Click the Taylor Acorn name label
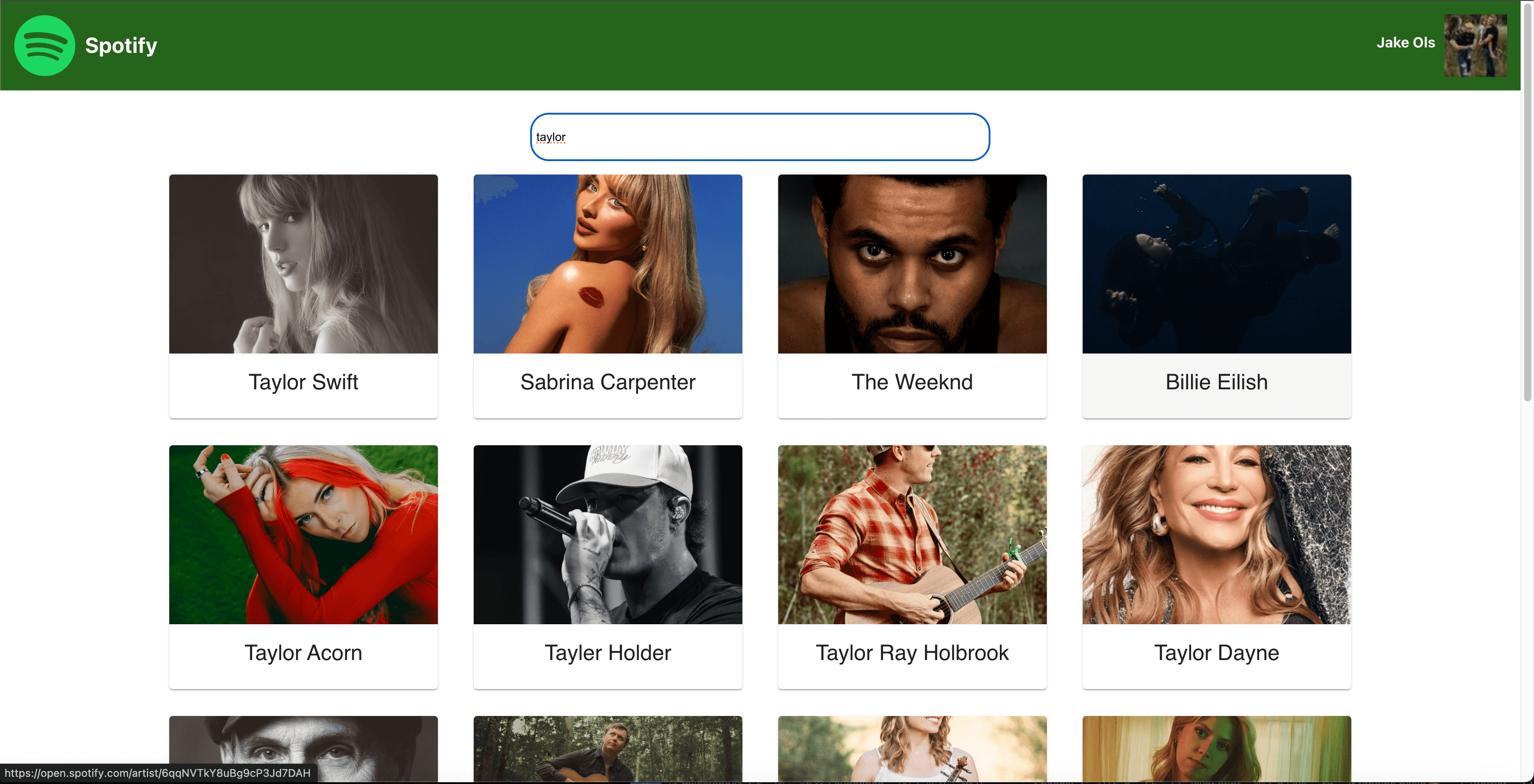The height and width of the screenshot is (784, 1534). point(303,653)
